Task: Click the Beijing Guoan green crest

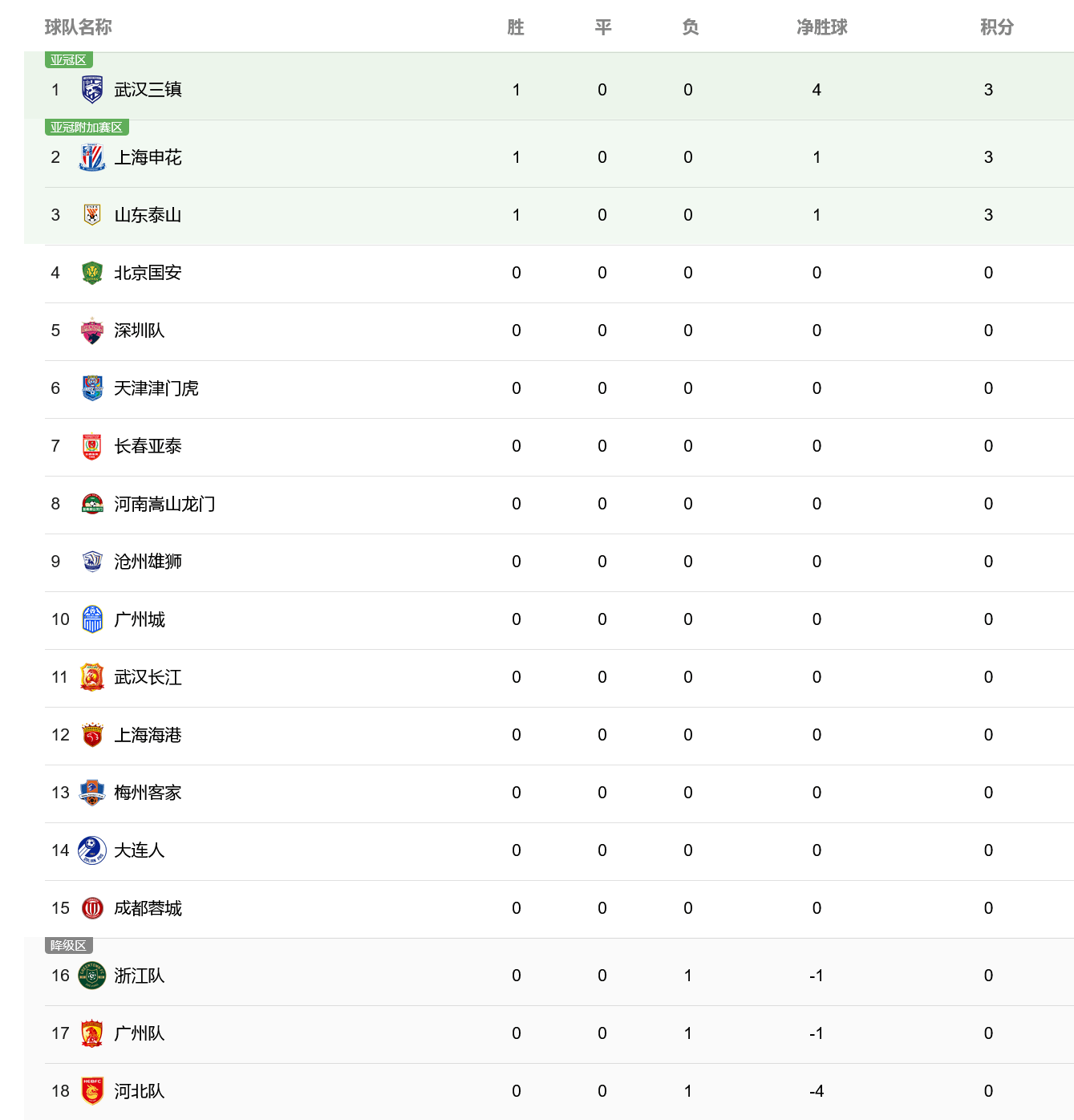Action: [x=92, y=273]
